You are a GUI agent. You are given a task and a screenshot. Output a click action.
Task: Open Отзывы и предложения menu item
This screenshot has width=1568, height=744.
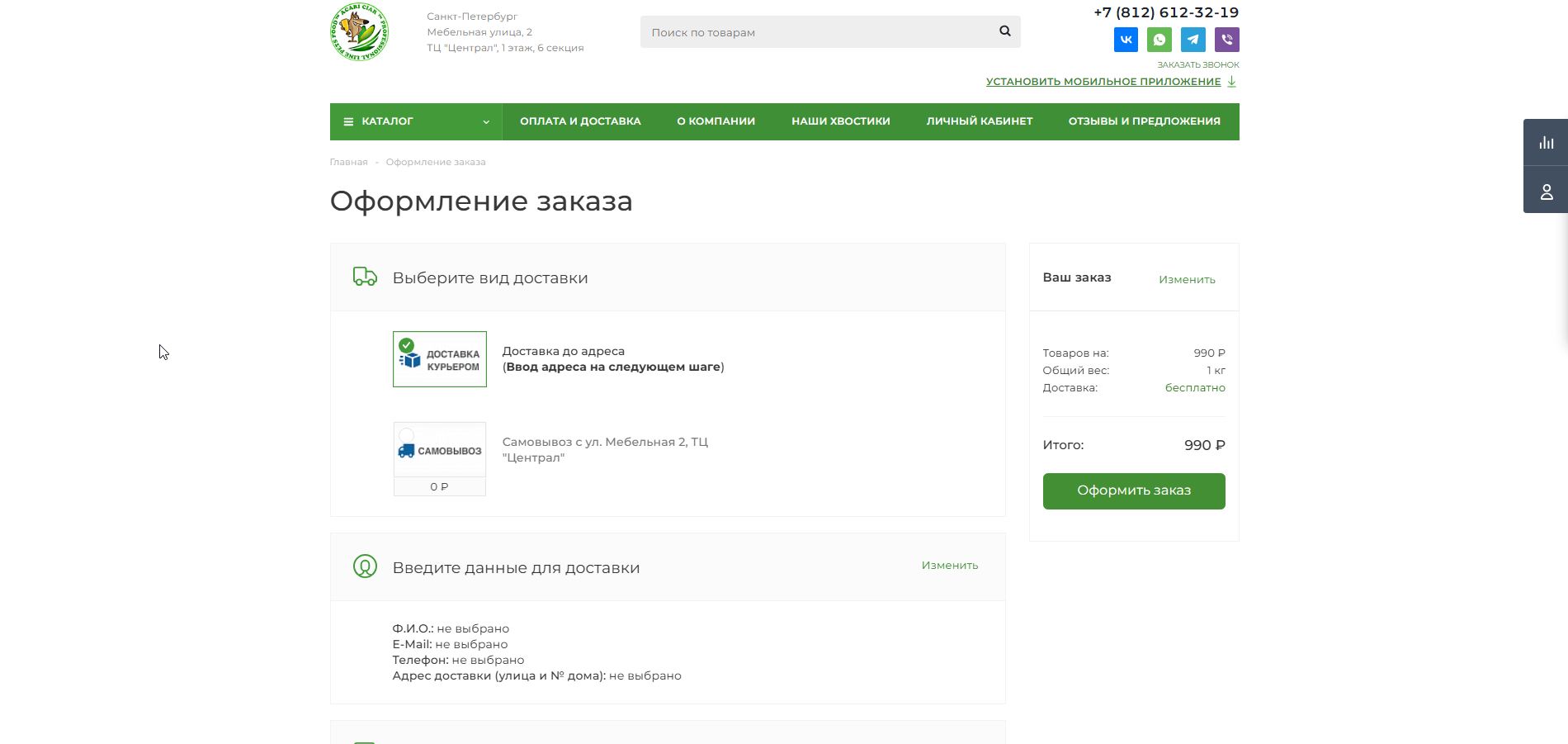pos(1145,121)
